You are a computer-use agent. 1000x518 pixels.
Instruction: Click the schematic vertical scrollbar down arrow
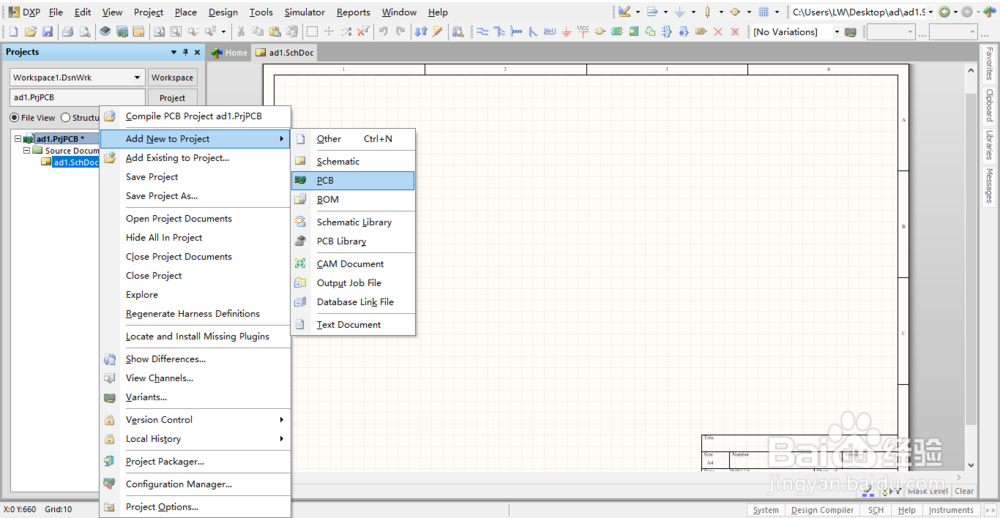(x=971, y=465)
